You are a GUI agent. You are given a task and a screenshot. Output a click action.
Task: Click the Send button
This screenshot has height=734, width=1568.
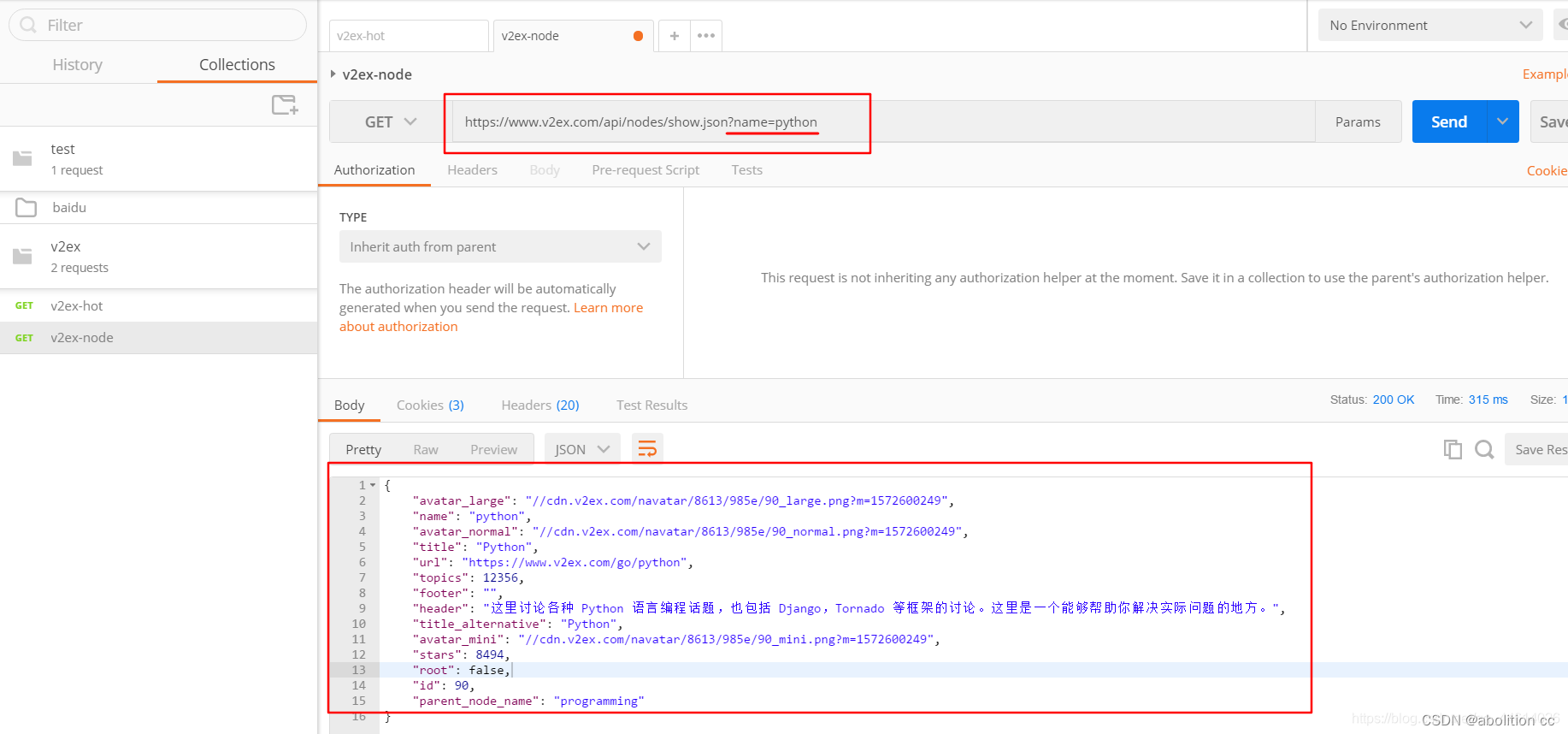coord(1449,121)
